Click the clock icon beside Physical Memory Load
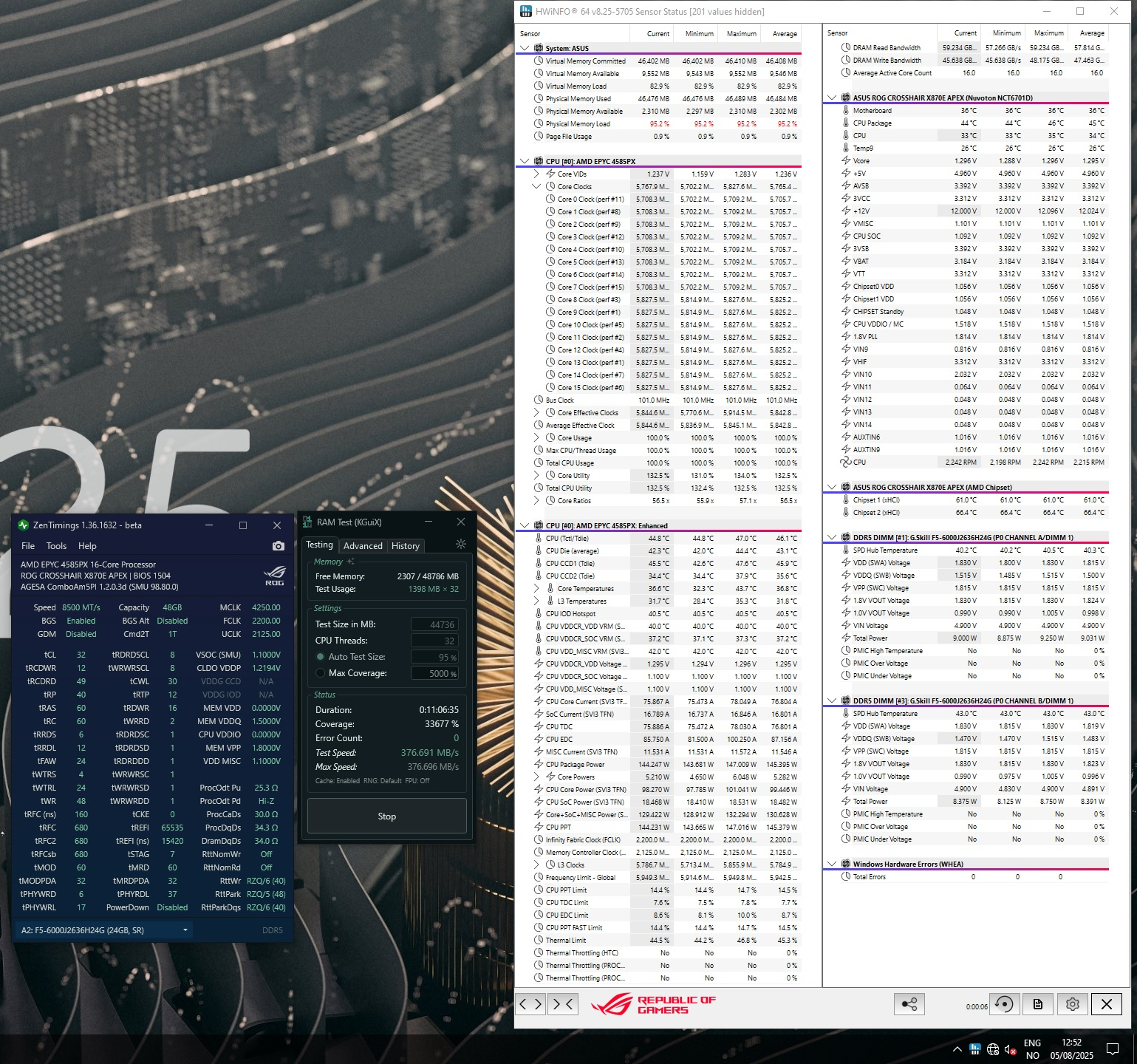Viewport: 1137px width, 1064px height. click(539, 123)
